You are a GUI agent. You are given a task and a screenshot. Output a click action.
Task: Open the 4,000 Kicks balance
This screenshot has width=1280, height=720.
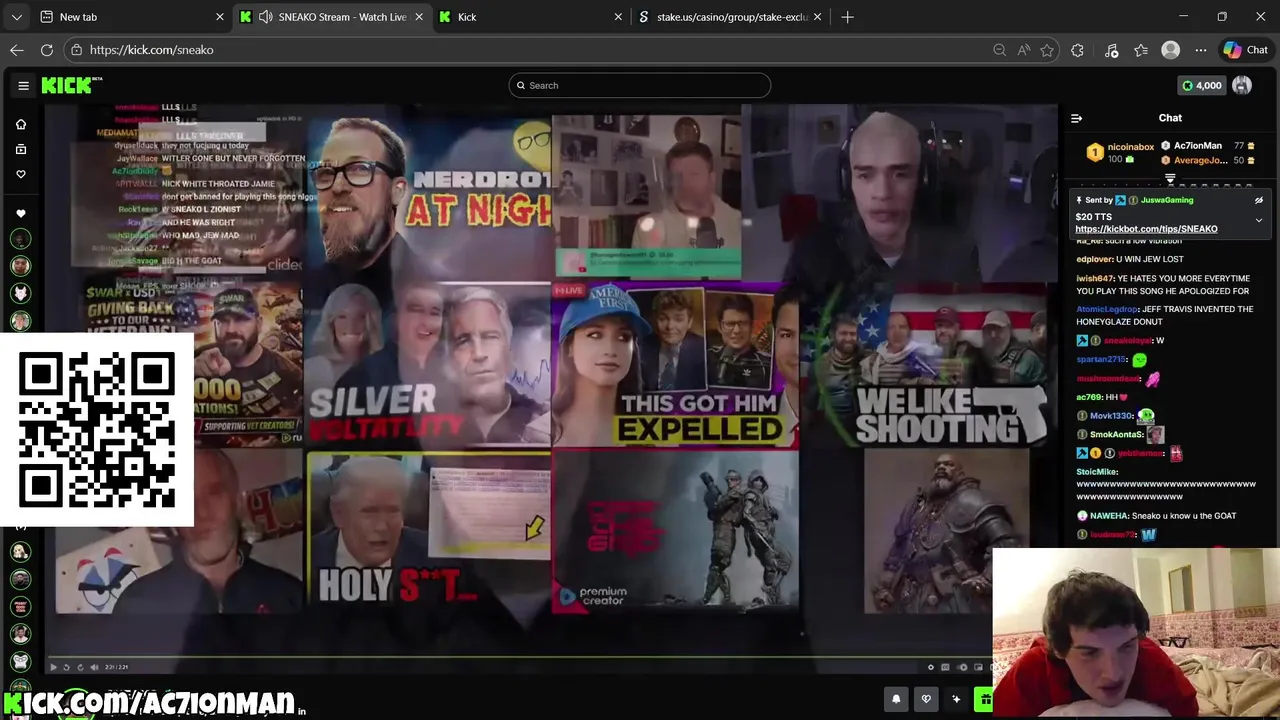tap(1201, 85)
